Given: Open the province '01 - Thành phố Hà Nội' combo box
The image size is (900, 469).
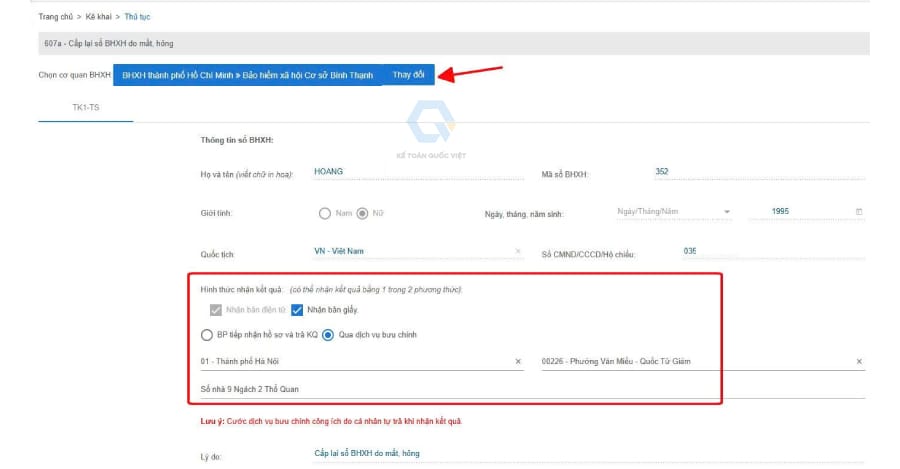Looking at the screenshot, I should 362,362.
